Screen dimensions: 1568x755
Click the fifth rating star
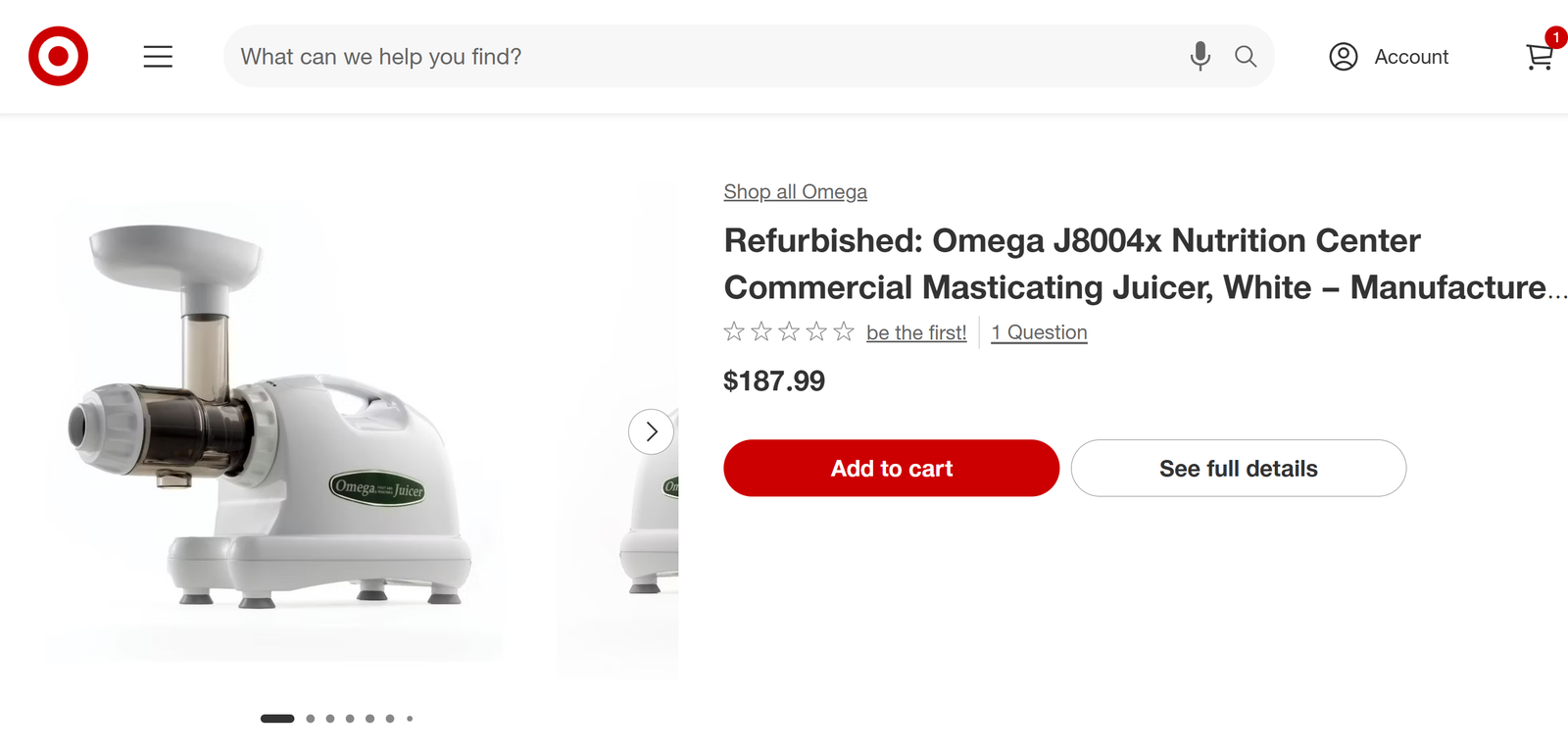pos(844,332)
